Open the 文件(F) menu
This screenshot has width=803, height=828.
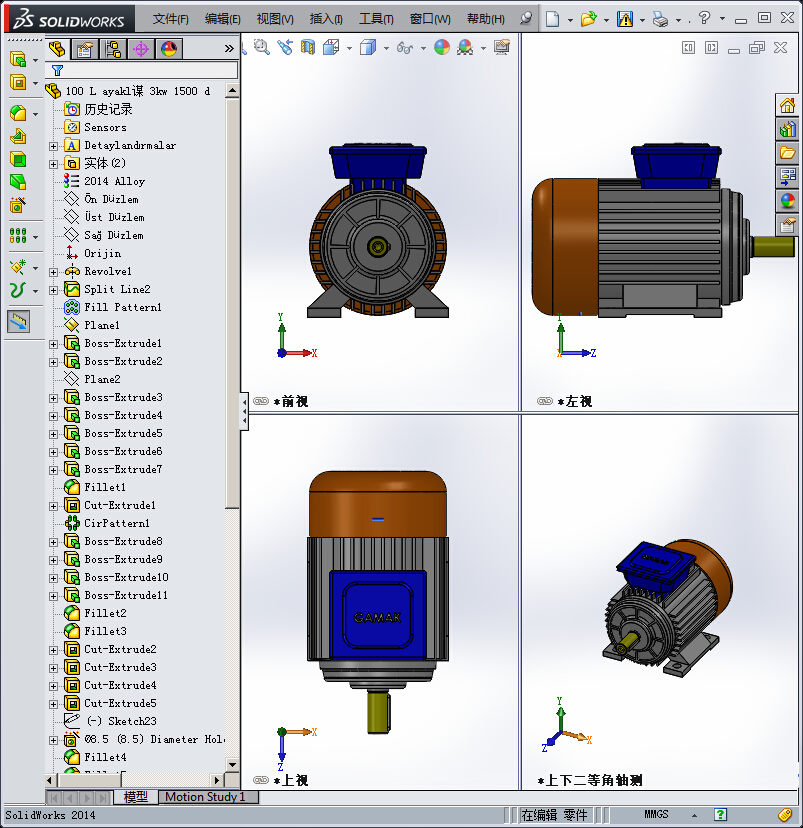click(171, 19)
